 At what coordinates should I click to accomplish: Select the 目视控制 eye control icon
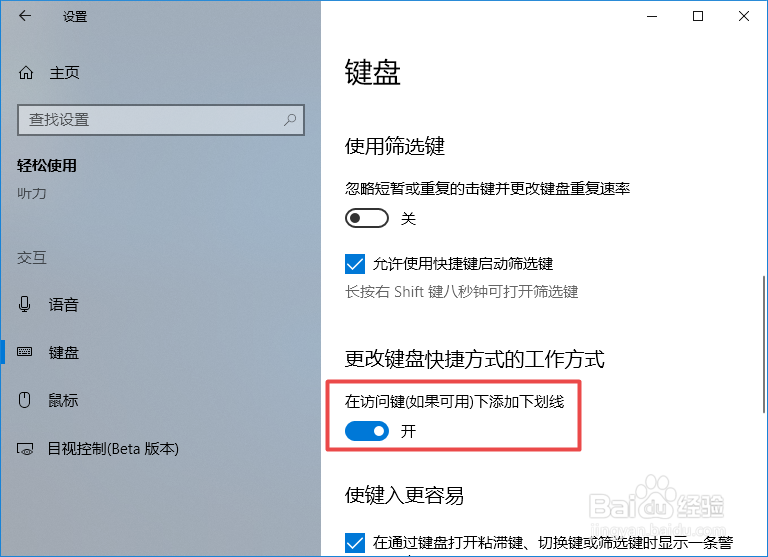click(25, 449)
